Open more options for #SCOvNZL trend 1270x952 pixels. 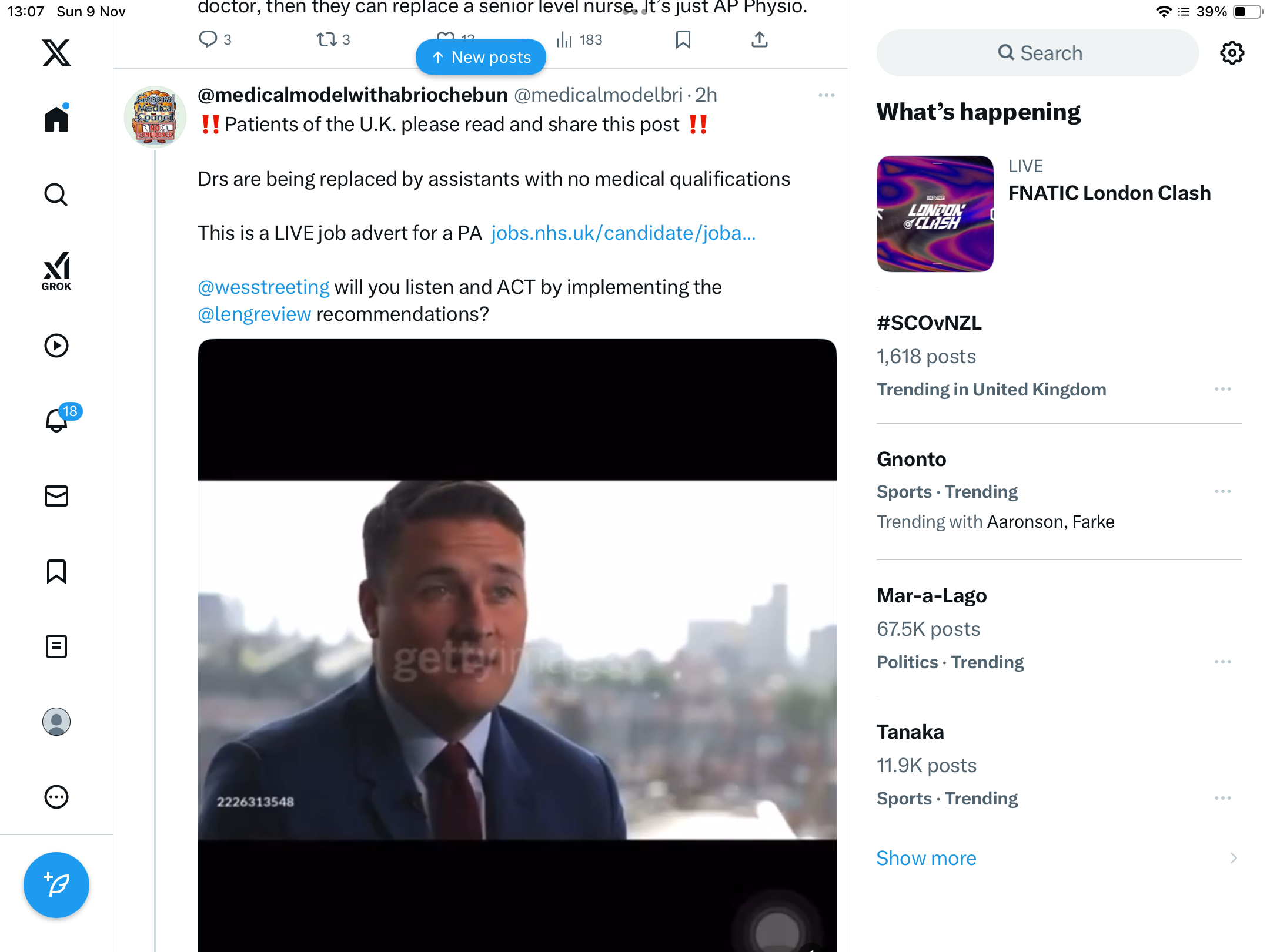[1222, 390]
